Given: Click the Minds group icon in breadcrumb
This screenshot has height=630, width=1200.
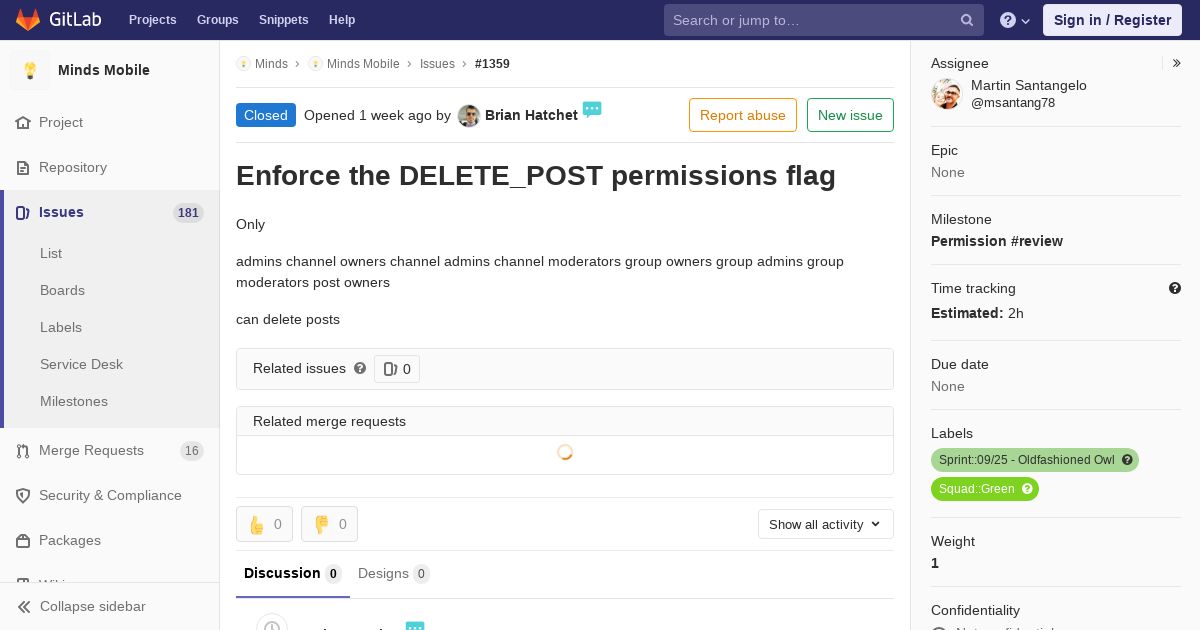Looking at the screenshot, I should (243, 64).
